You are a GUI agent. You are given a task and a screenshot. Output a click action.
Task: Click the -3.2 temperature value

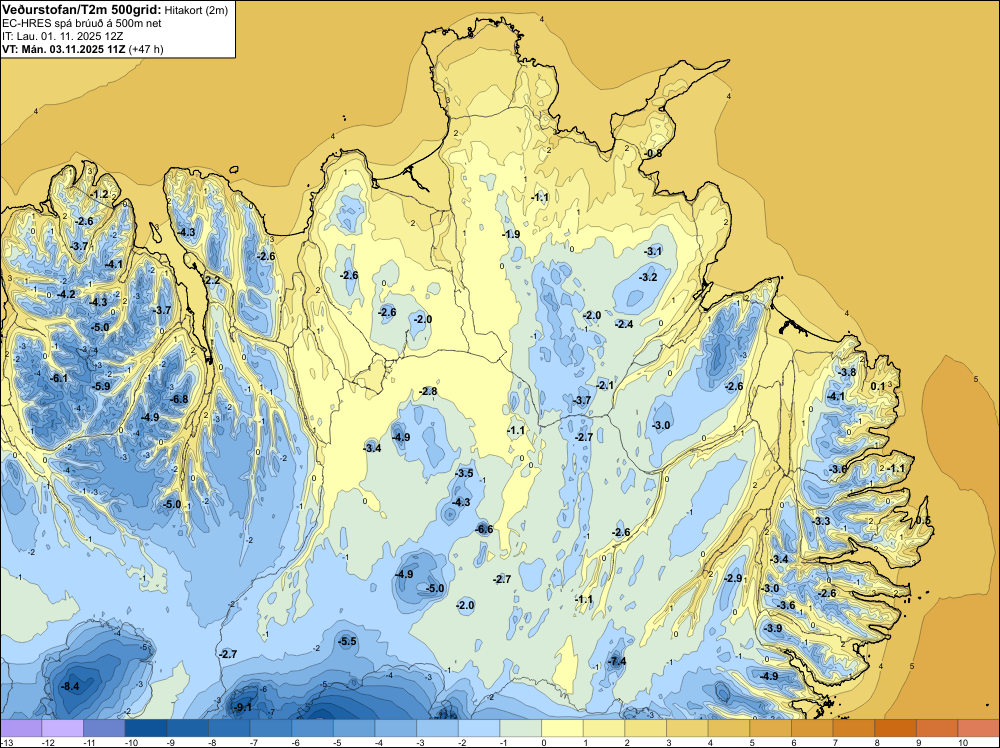[648, 277]
